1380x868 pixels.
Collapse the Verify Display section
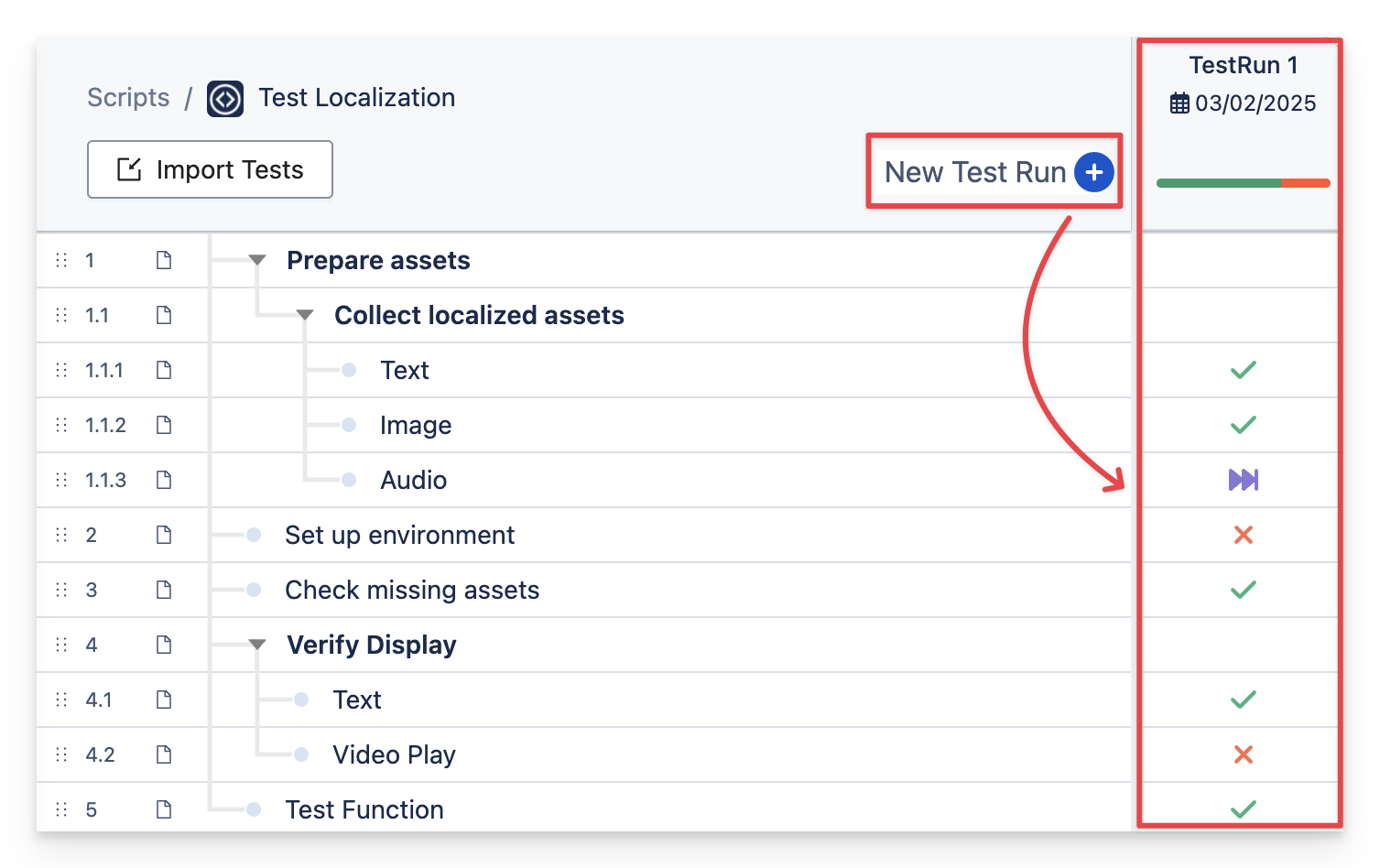coord(257,646)
